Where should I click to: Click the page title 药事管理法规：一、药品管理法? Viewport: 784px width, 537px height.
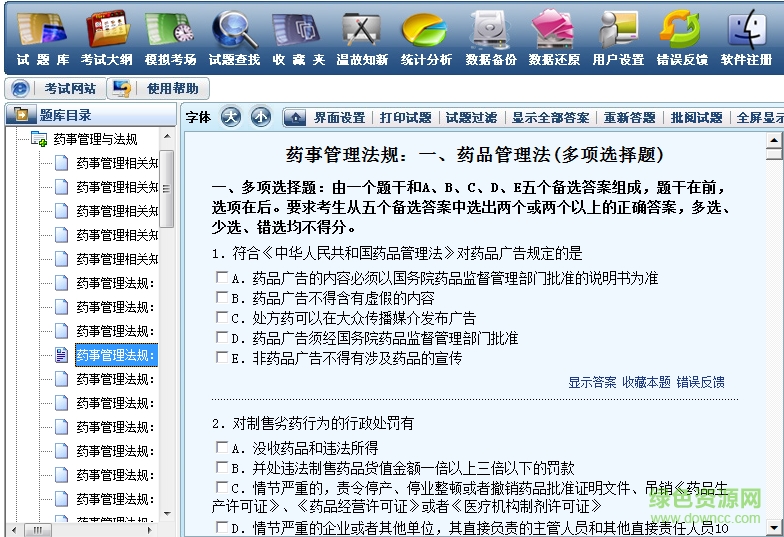click(474, 154)
